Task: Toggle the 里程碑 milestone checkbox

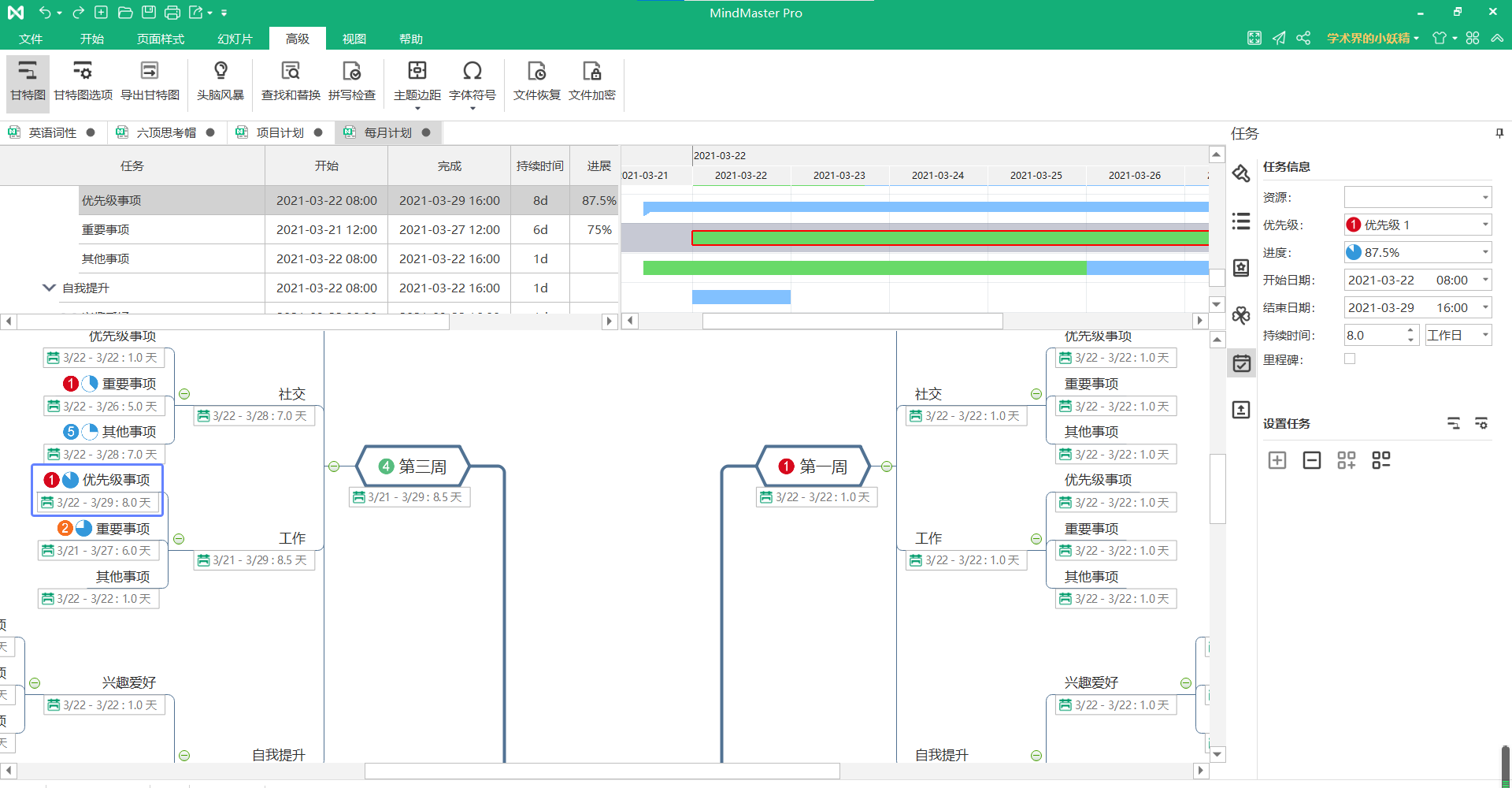Action: (1350, 359)
